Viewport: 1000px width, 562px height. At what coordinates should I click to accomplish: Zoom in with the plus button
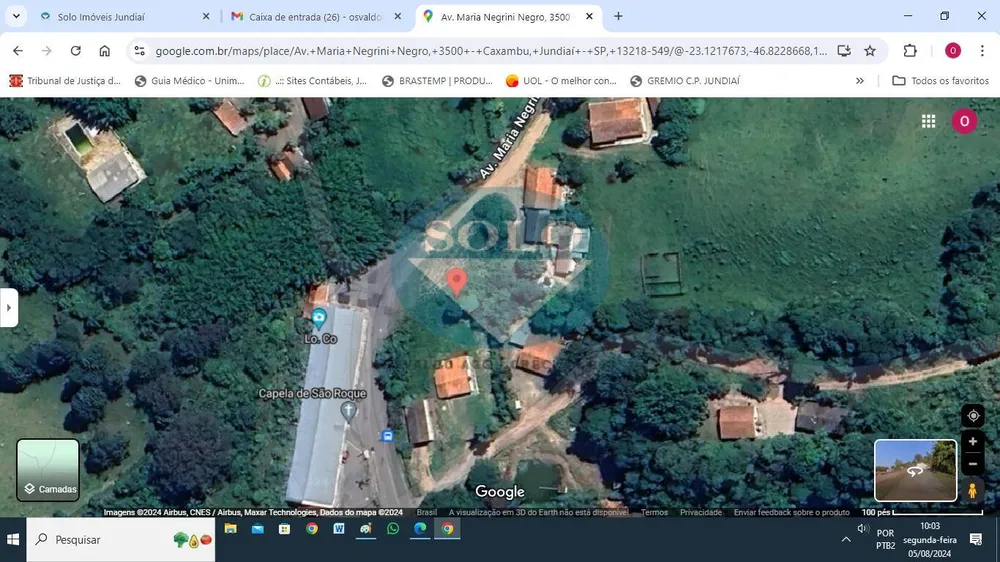coord(973,441)
